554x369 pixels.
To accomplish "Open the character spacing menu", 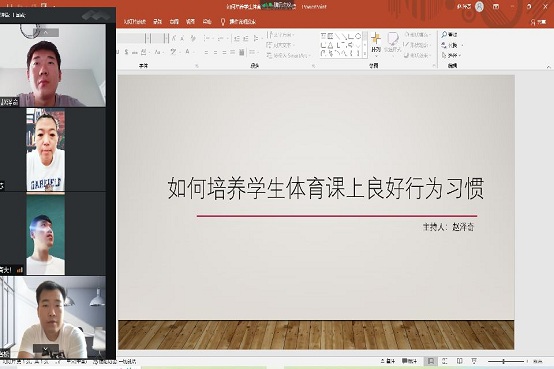I will click(x=144, y=52).
